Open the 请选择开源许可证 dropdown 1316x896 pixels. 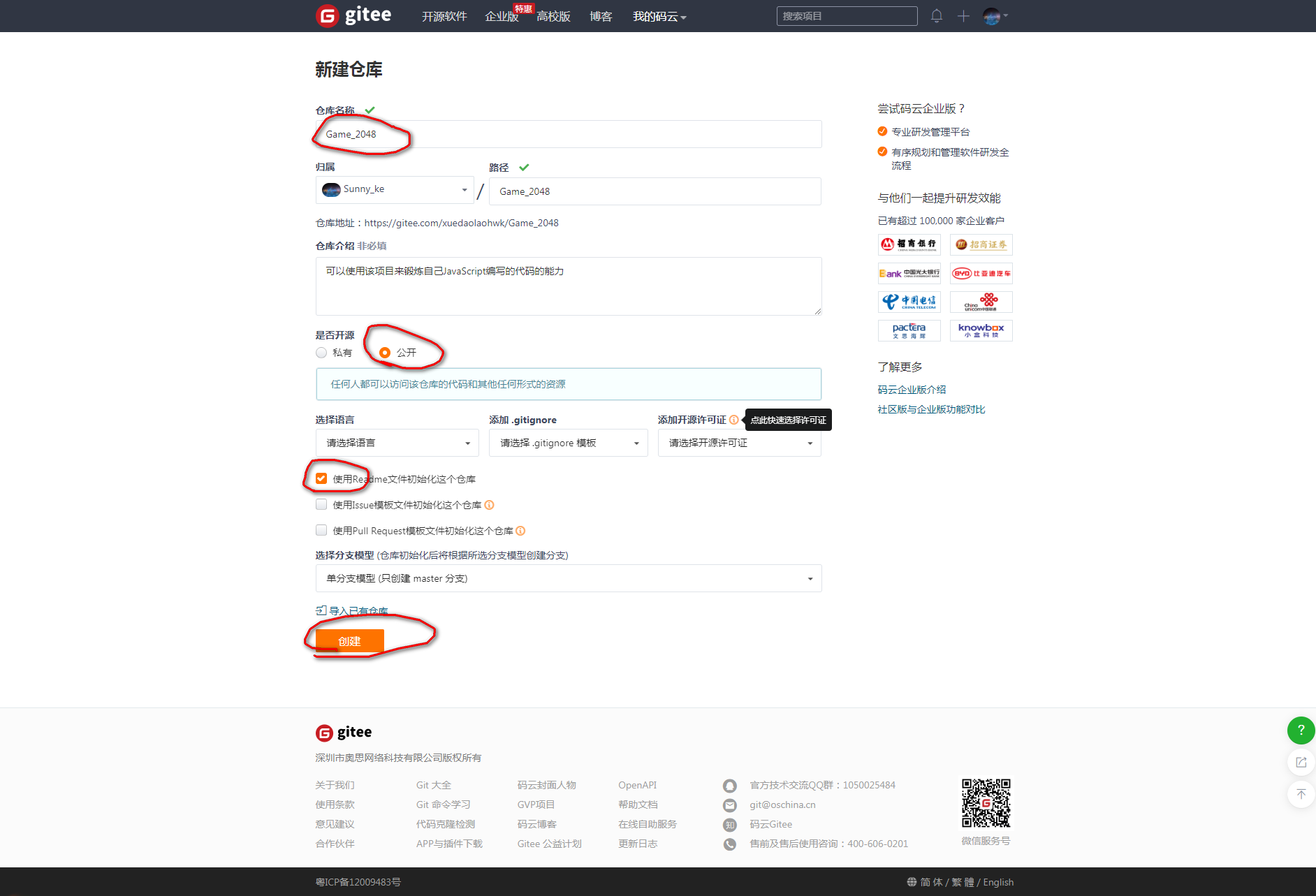tap(740, 443)
